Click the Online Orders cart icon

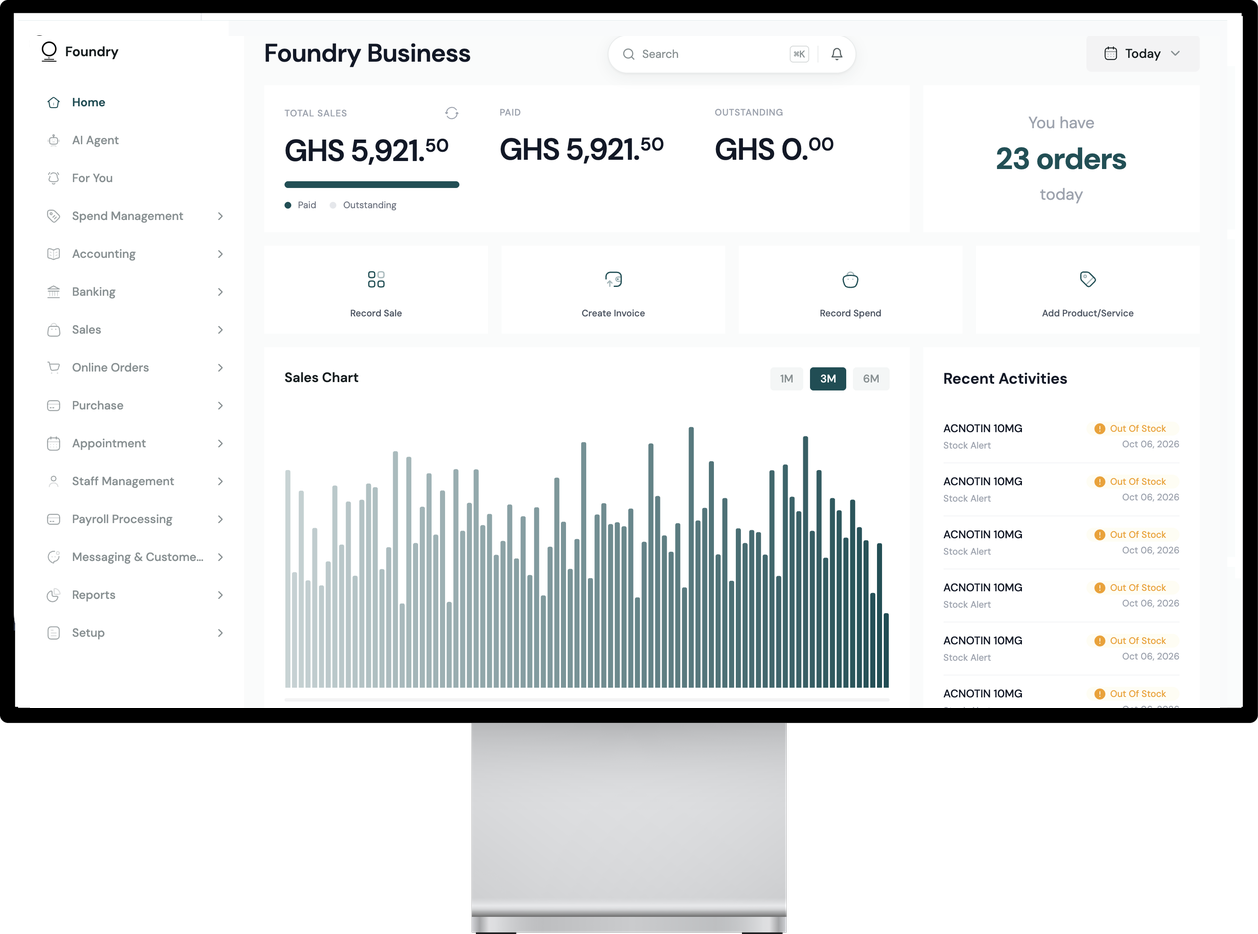pos(54,367)
